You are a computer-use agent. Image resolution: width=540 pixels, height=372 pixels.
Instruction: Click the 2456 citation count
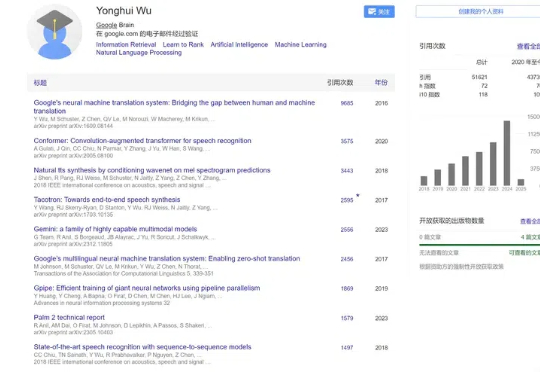[x=347, y=259]
